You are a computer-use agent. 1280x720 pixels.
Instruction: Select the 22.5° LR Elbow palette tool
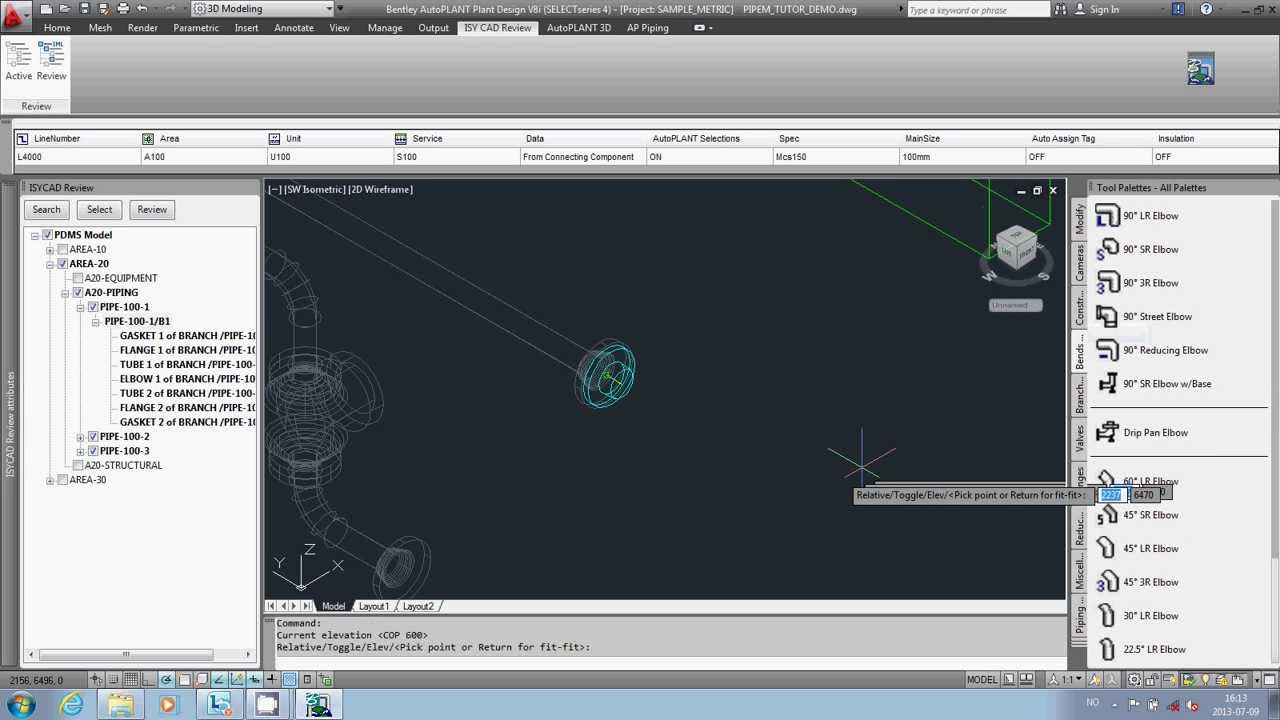coord(1141,649)
